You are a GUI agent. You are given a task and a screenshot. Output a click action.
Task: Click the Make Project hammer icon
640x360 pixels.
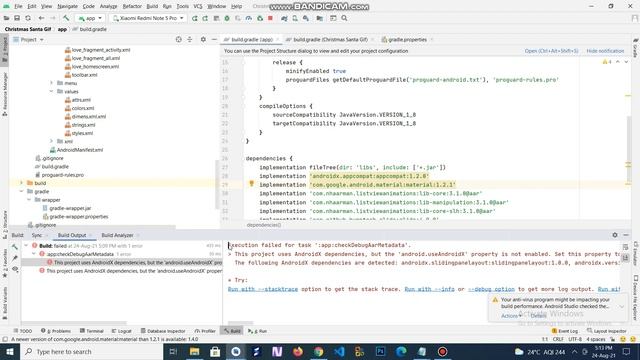(66, 18)
